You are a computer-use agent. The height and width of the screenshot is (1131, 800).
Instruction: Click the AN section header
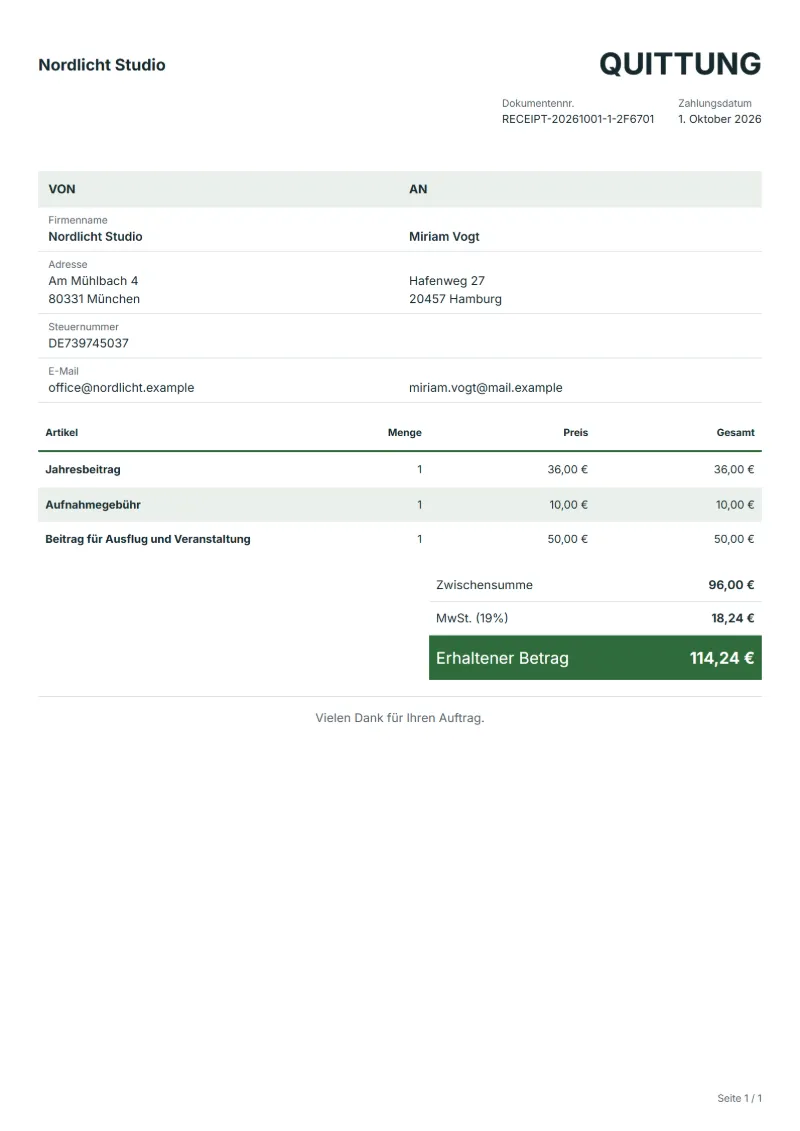[x=418, y=189]
